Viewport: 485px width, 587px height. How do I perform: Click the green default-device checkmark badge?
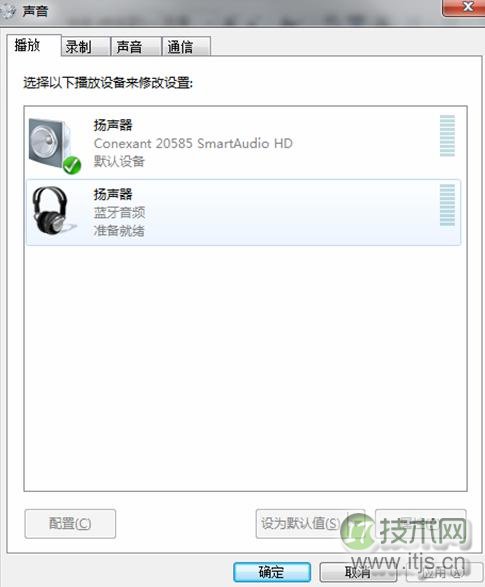72,165
